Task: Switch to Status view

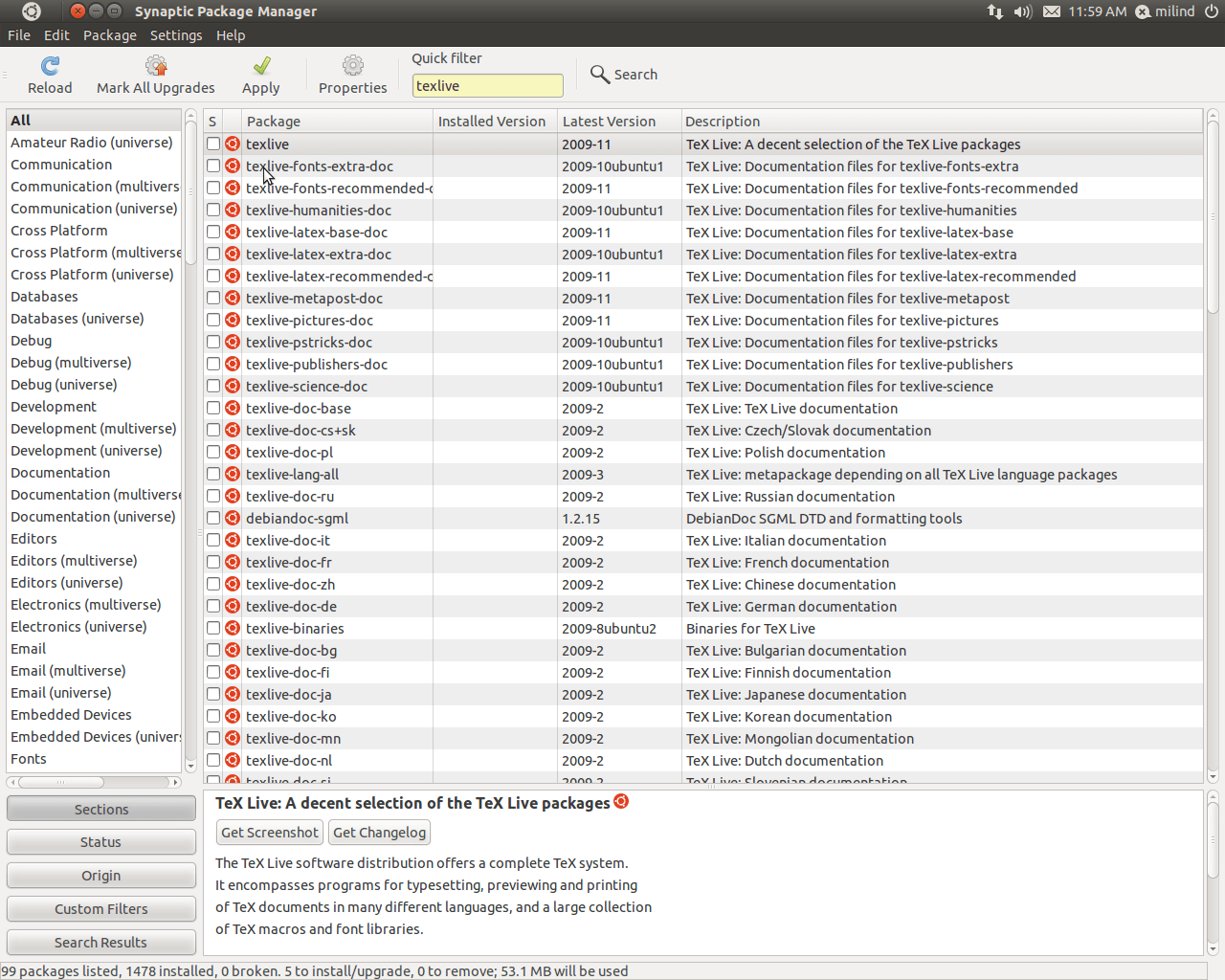Action: [x=101, y=841]
